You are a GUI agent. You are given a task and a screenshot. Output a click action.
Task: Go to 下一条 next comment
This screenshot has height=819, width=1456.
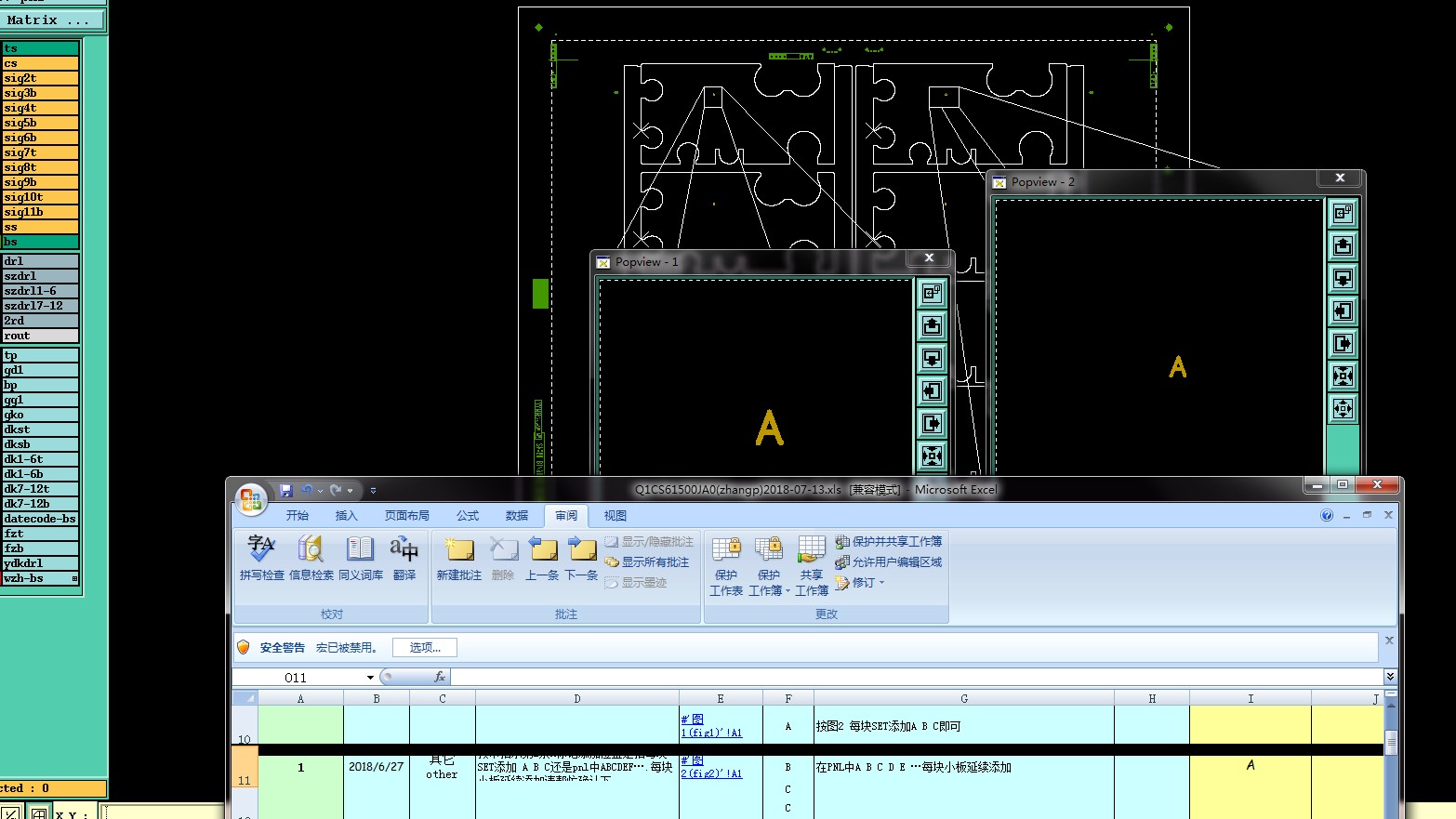pyautogui.click(x=582, y=558)
